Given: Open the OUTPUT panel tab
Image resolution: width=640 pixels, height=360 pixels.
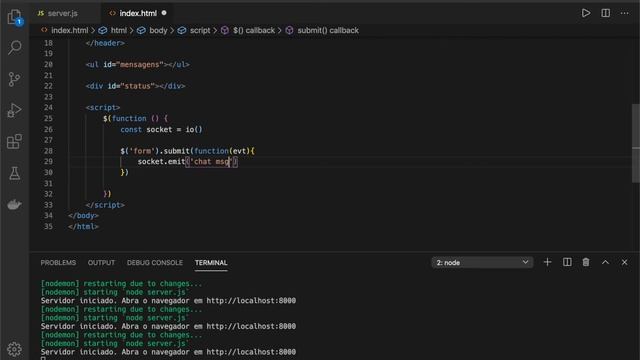Looking at the screenshot, I should [x=101, y=262].
